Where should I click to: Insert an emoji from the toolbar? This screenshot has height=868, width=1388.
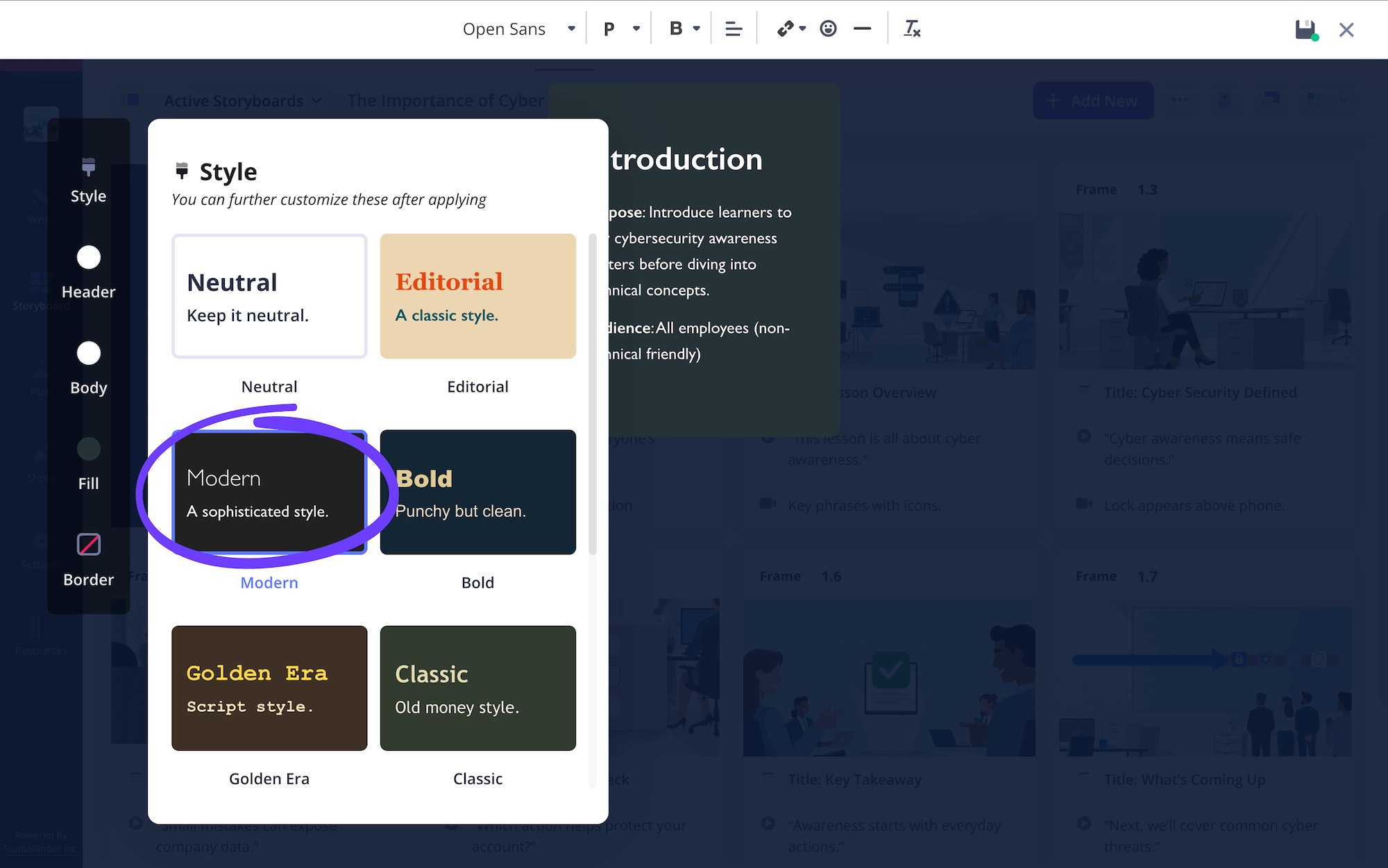click(828, 28)
